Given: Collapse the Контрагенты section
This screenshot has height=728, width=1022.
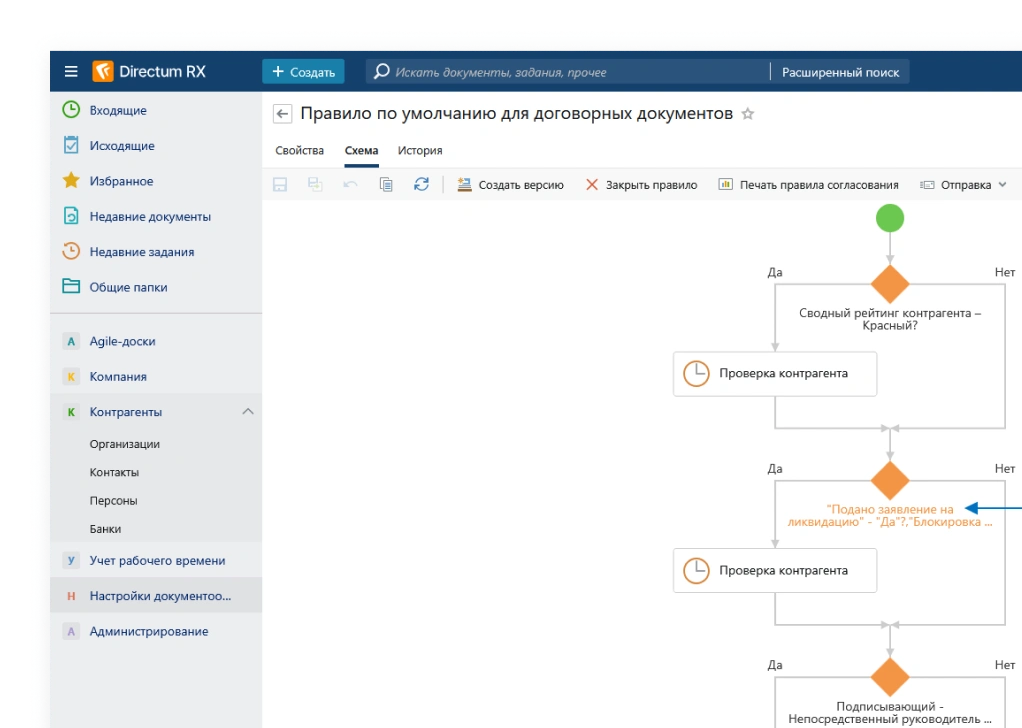Looking at the screenshot, I should pyautogui.click(x=248, y=412).
